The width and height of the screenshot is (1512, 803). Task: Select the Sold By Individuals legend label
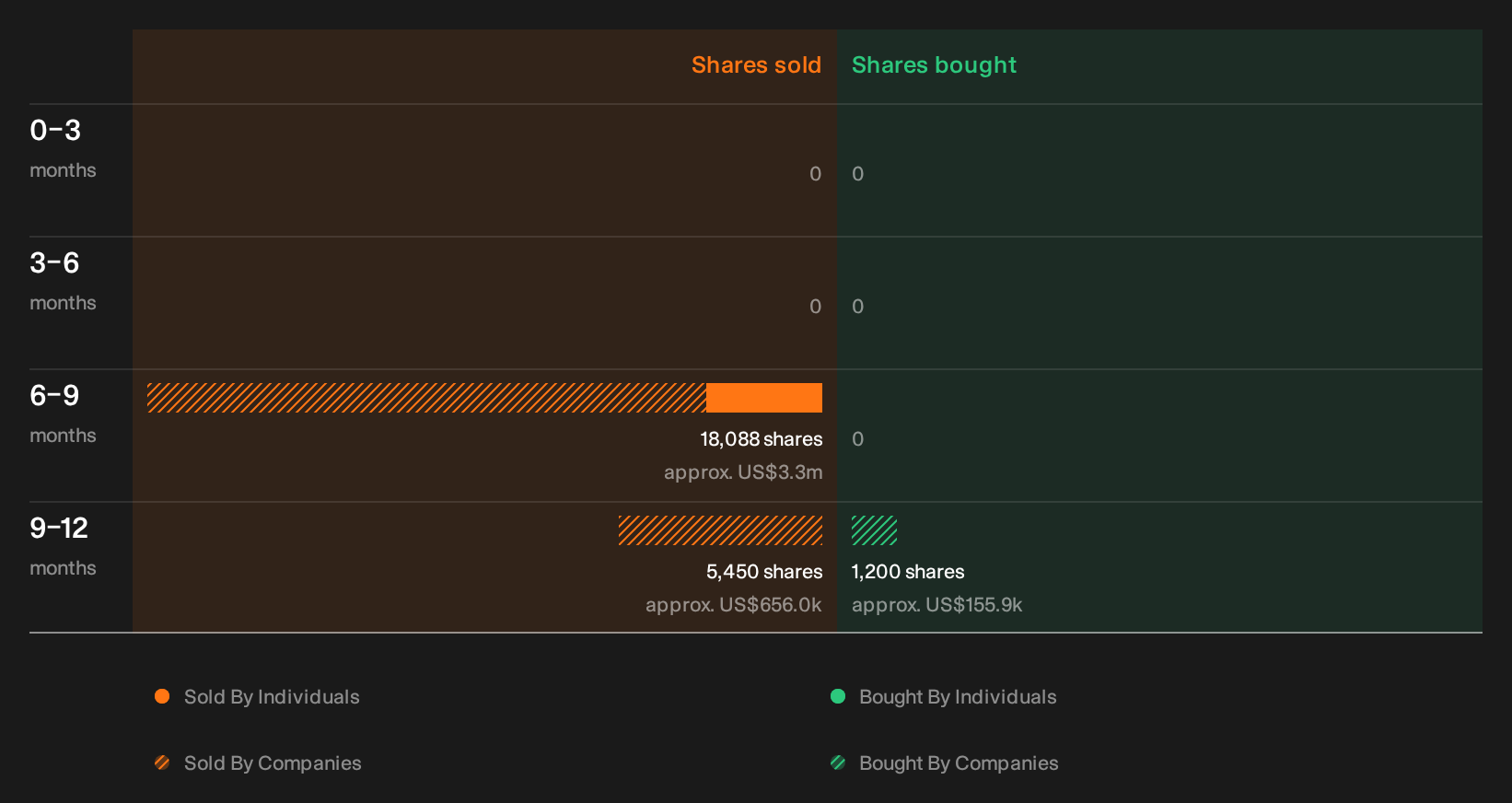(x=272, y=697)
